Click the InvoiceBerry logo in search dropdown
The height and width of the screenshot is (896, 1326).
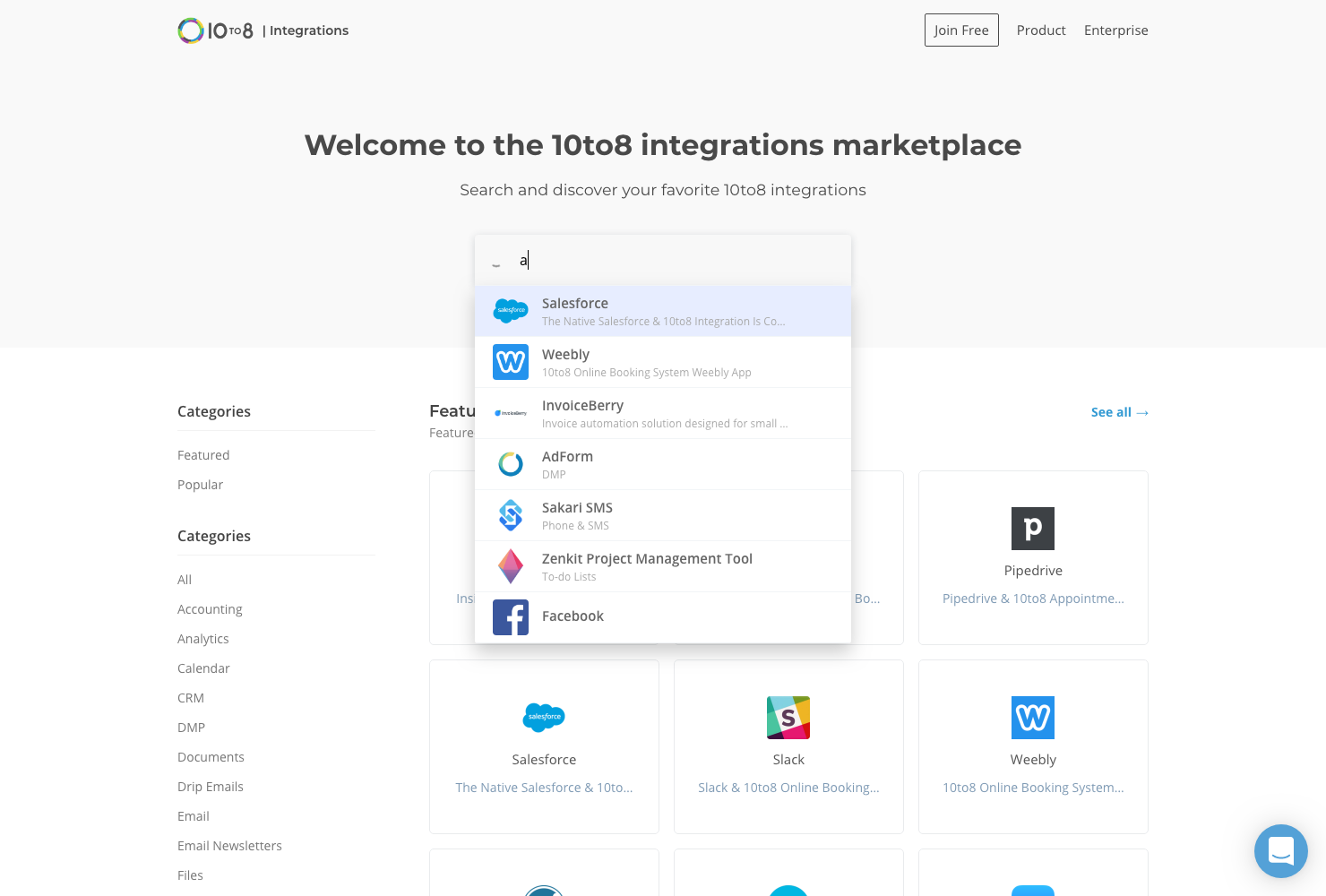(x=511, y=413)
